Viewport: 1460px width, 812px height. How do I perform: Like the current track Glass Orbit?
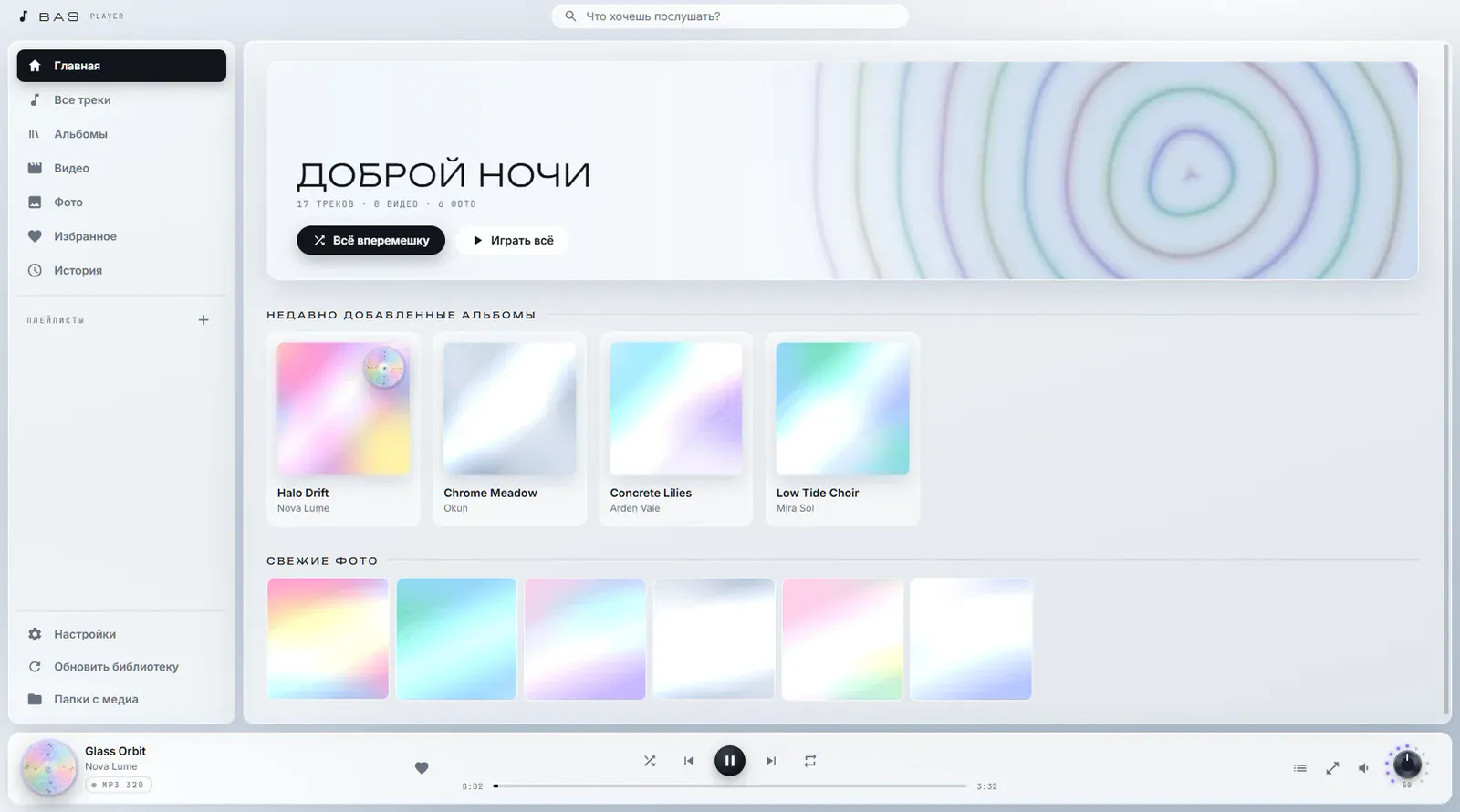422,768
